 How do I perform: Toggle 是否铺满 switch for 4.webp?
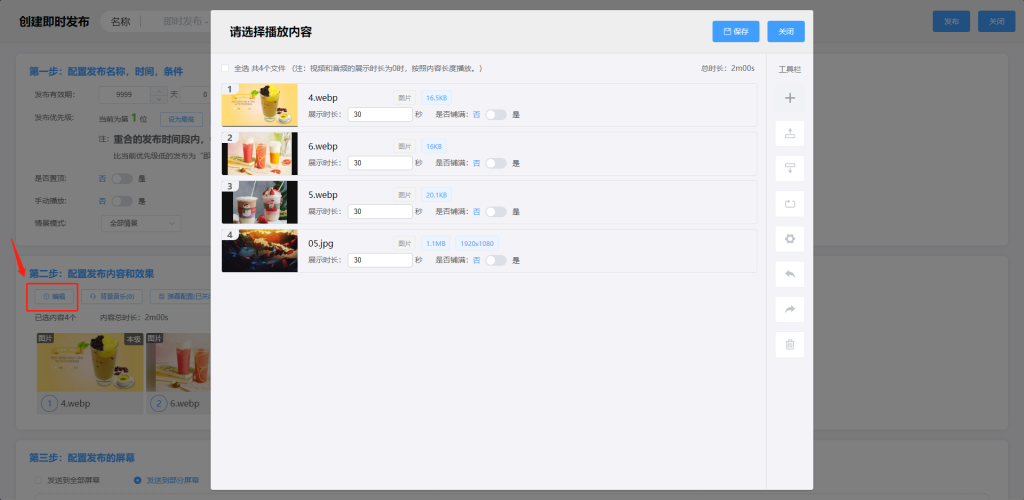[x=496, y=115]
